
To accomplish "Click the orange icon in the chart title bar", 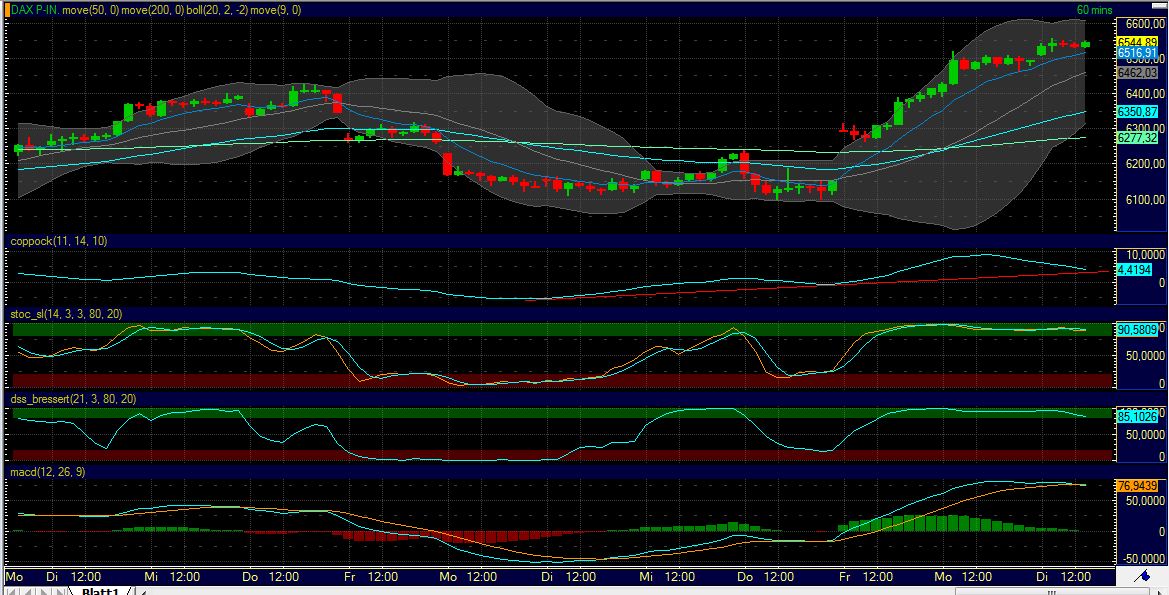I will click(x=9, y=7).
